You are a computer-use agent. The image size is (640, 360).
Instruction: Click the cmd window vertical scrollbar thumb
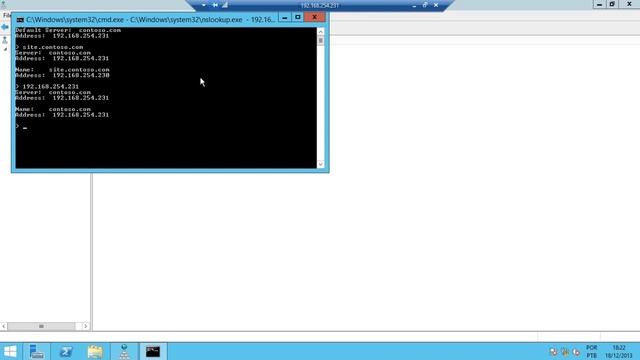[320, 40]
